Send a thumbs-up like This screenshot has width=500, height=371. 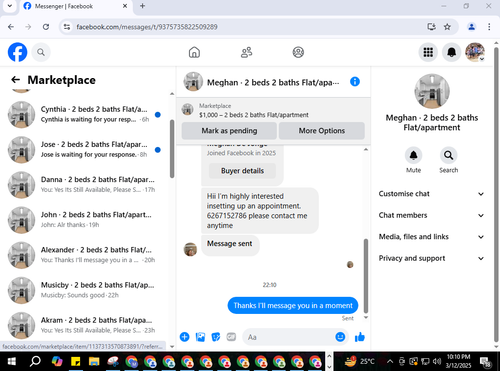pos(360,337)
